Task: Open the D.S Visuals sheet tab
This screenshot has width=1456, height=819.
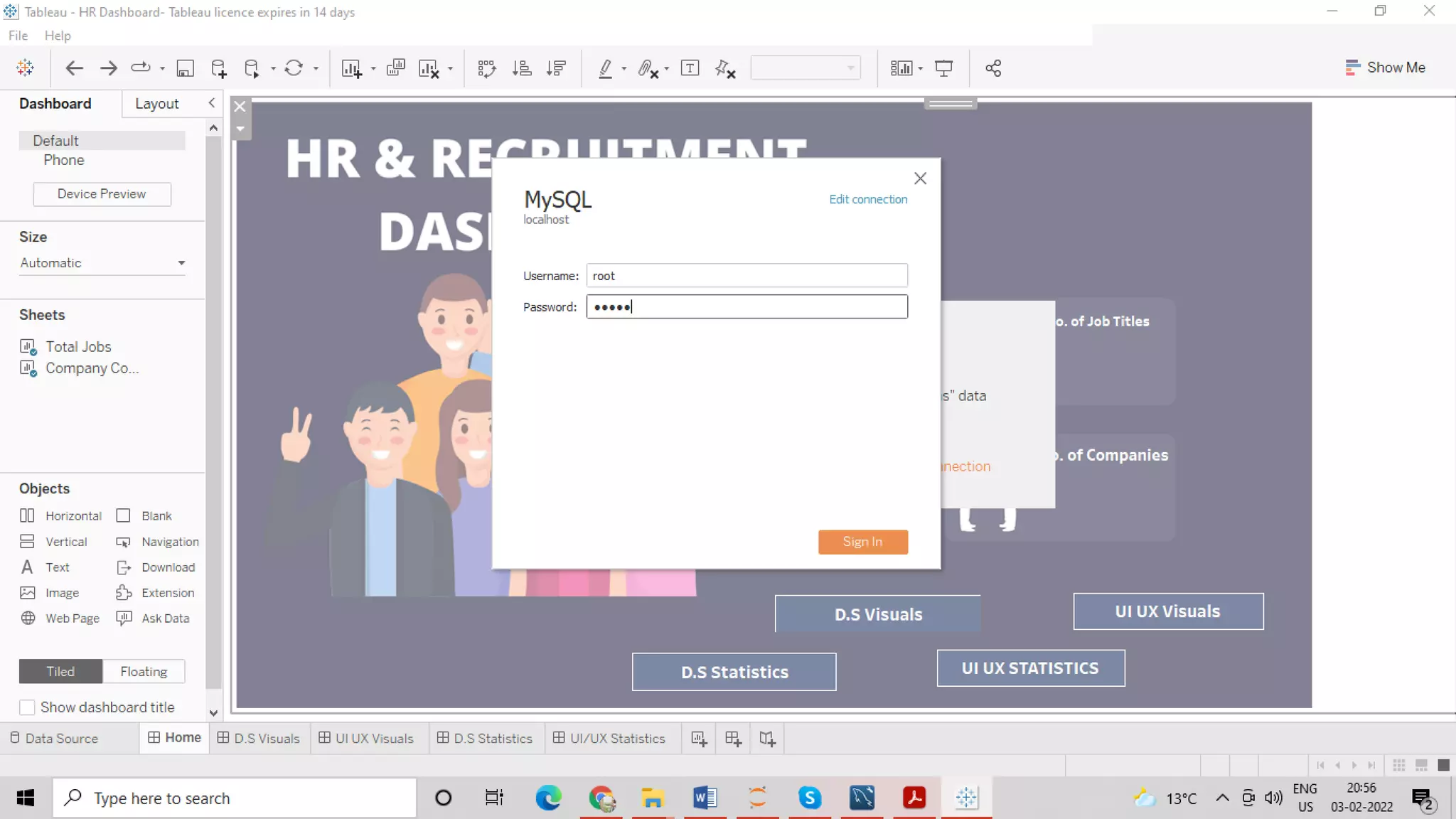Action: click(259, 739)
